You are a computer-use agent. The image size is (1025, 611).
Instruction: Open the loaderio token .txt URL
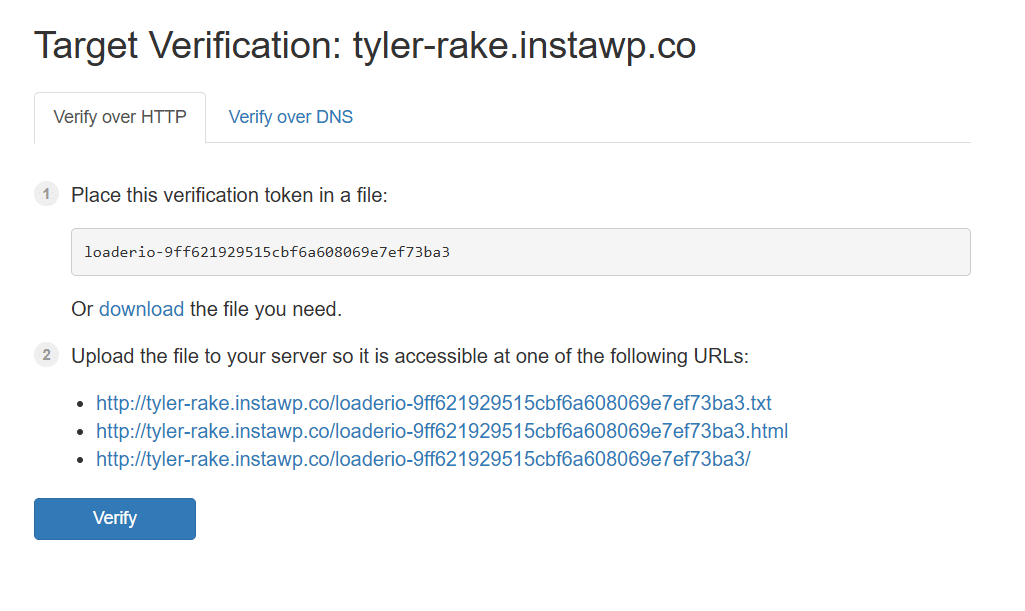(433, 403)
